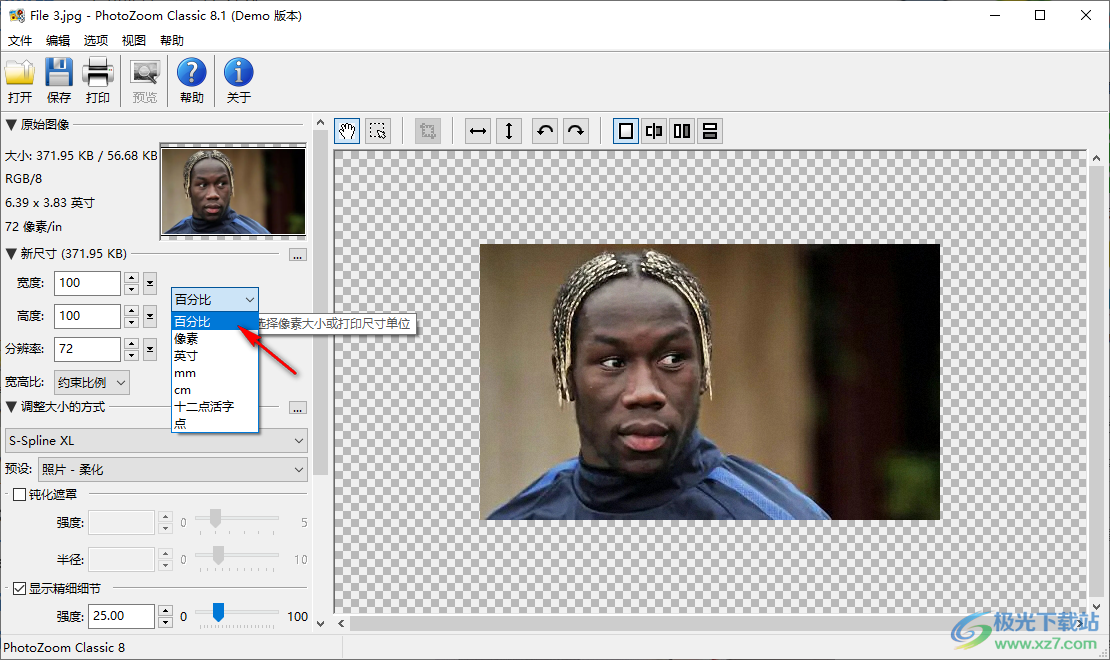Save the image using the 保存 disk icon
The height and width of the screenshot is (660, 1110).
tap(59, 81)
